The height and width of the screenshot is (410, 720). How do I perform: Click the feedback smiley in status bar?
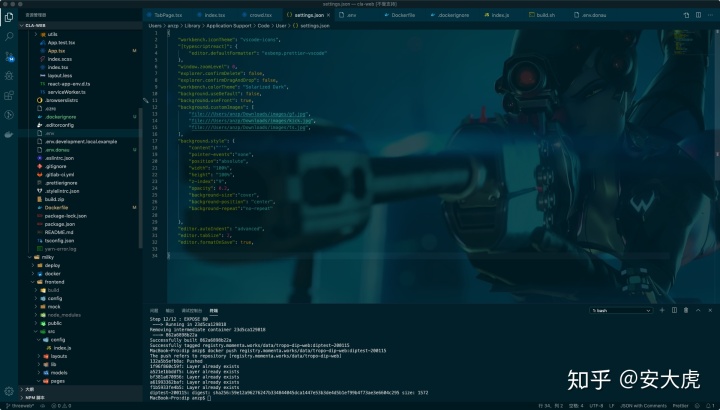tap(697, 406)
